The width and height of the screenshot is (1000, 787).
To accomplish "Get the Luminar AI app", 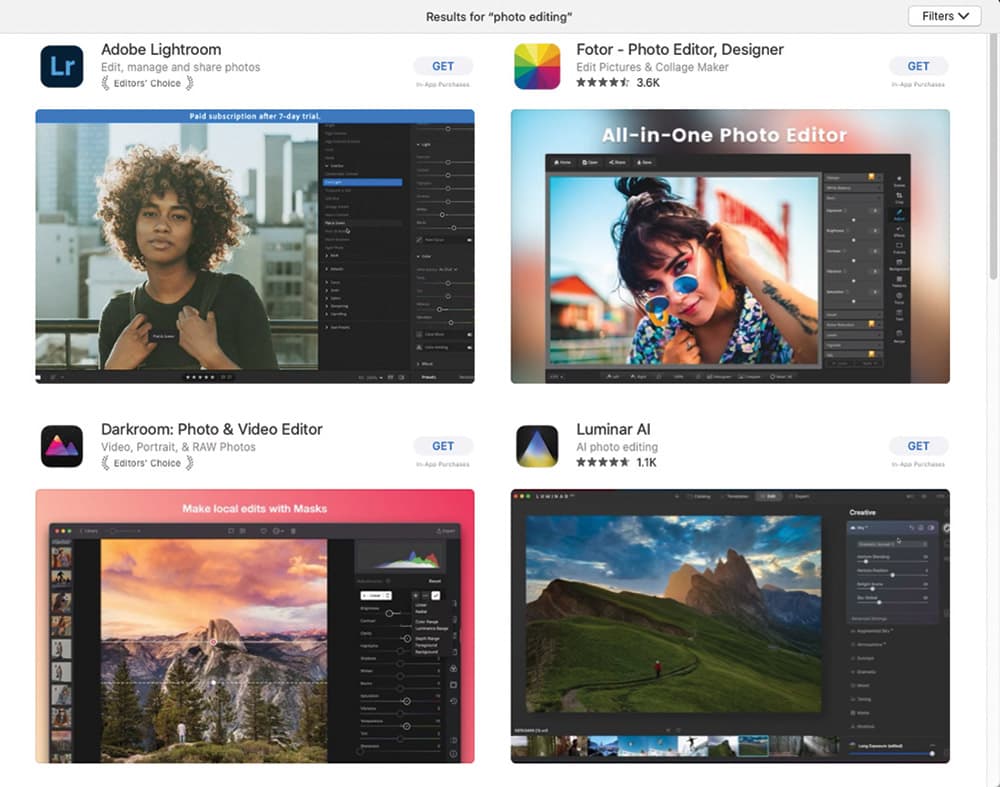I will click(918, 446).
